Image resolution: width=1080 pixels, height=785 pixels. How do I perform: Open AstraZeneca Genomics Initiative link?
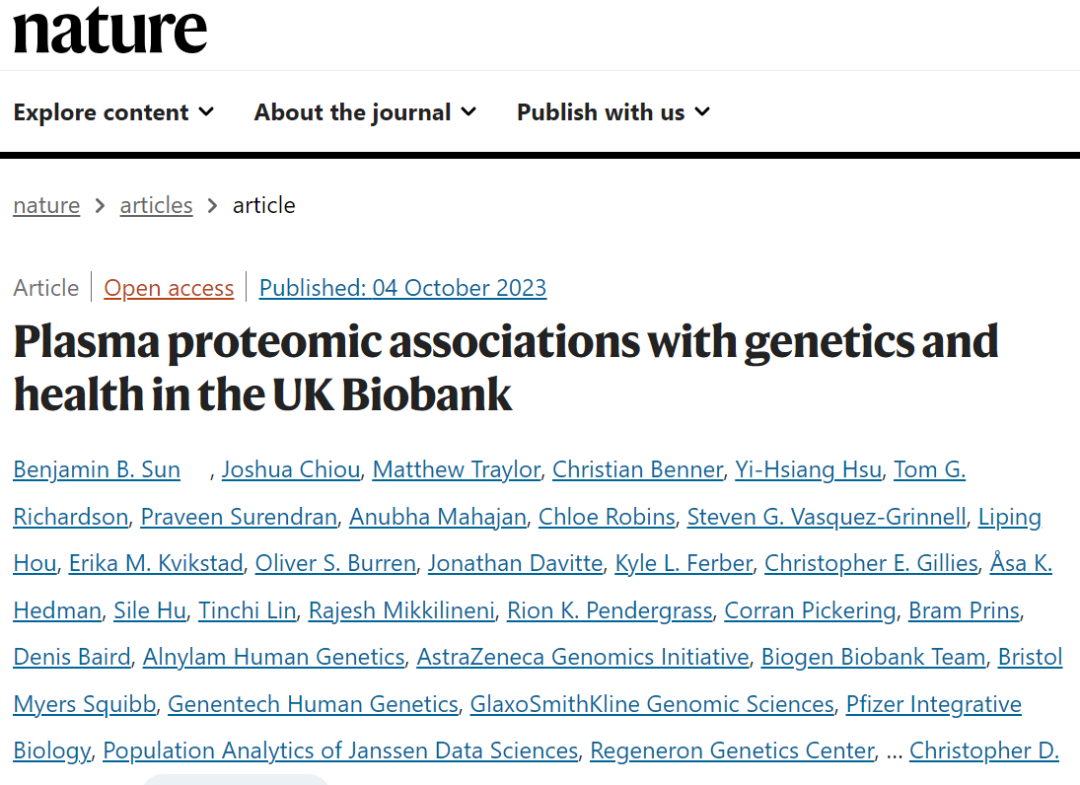582,657
